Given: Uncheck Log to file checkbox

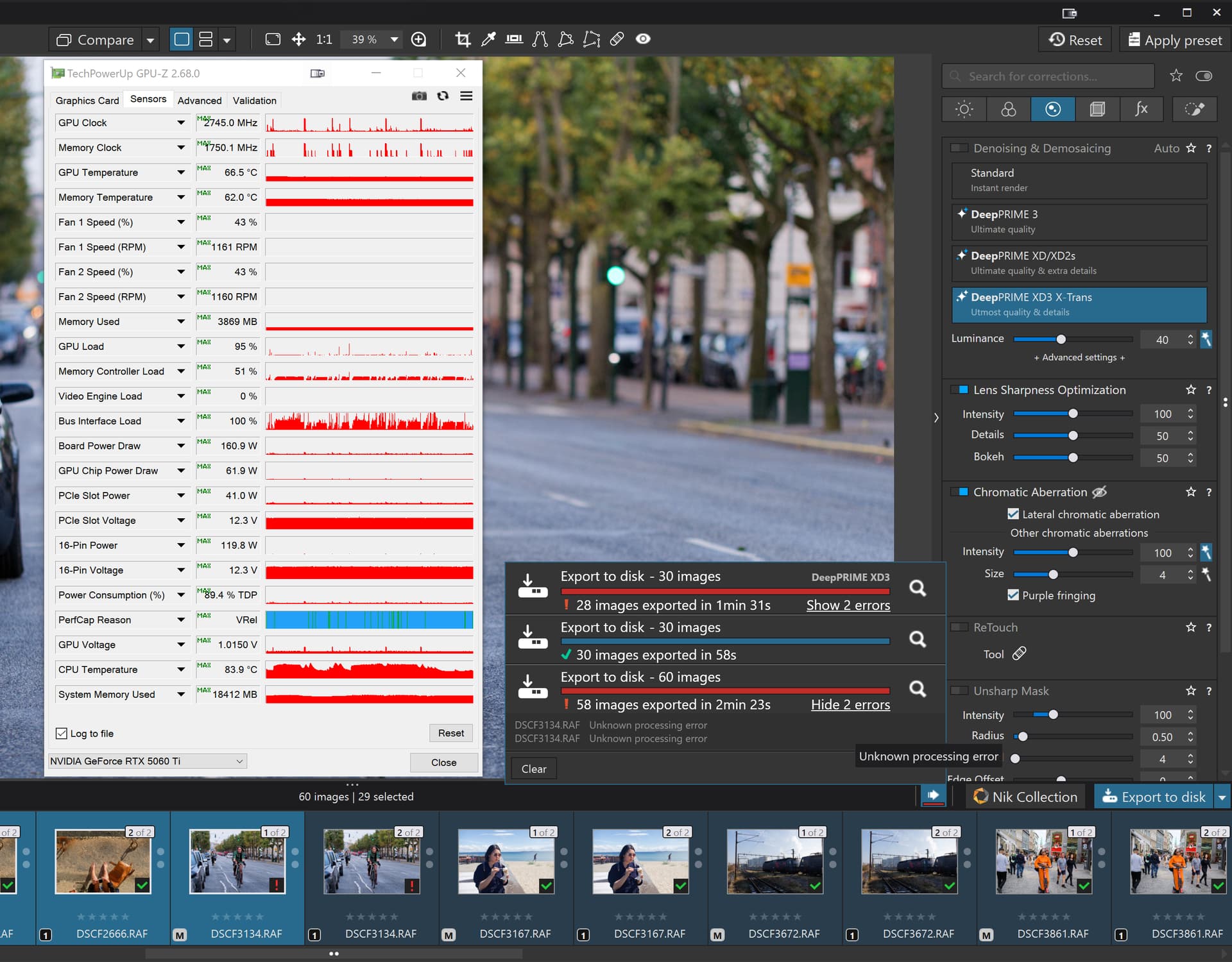Looking at the screenshot, I should [62, 733].
